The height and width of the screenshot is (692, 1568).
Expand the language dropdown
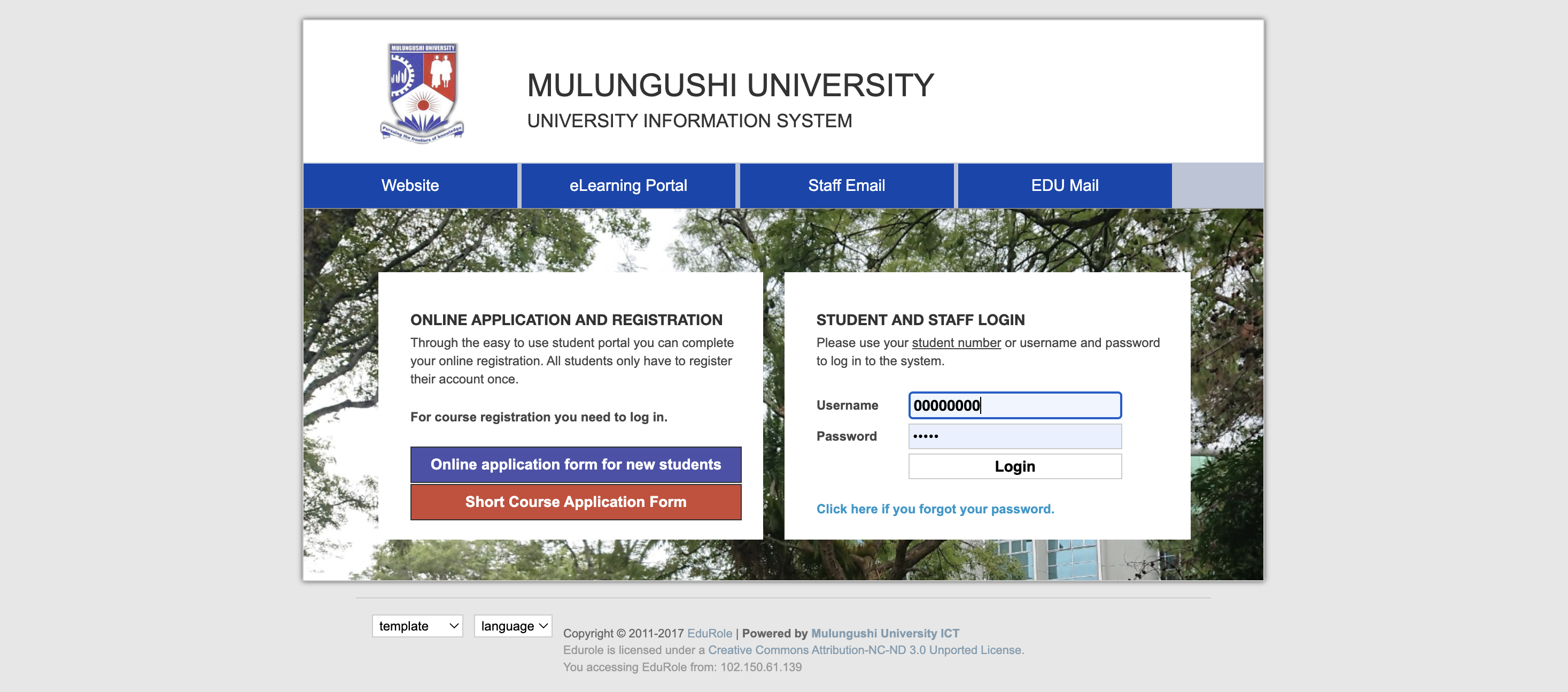[513, 626]
